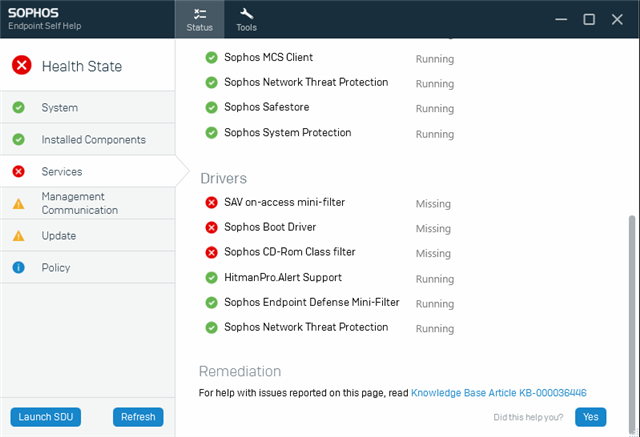Click Running status of HitmanPro.Alert Support
640x437 pixels.
[x=435, y=279]
